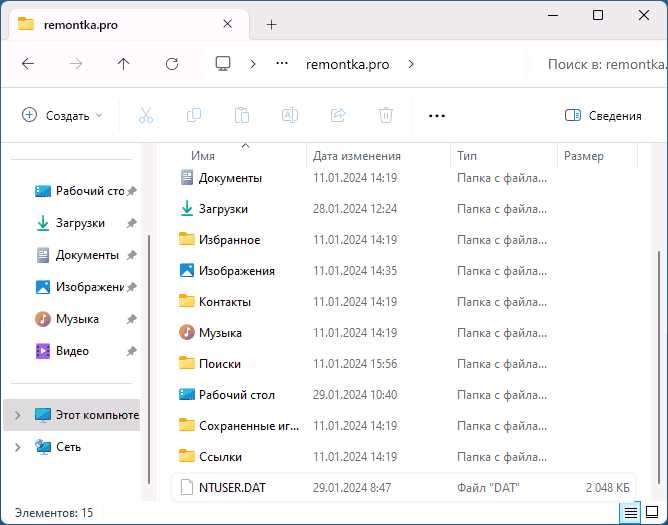Go up one folder level
Screen dimensions: 668x525
coord(124,64)
